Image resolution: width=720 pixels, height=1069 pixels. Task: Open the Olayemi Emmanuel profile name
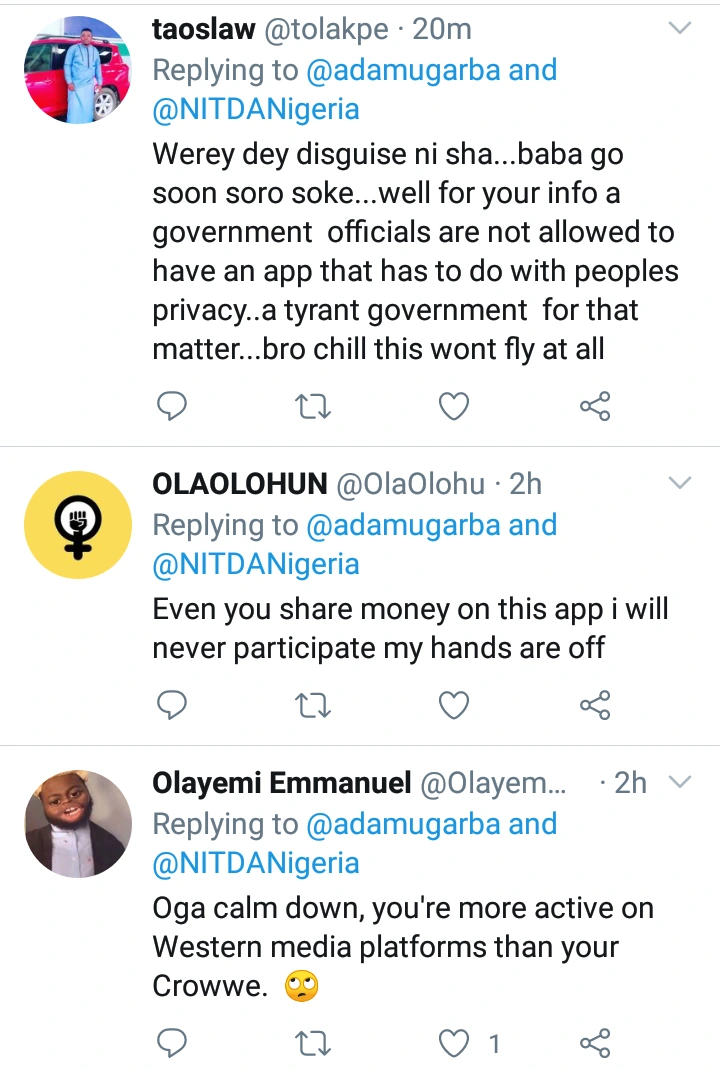281,783
